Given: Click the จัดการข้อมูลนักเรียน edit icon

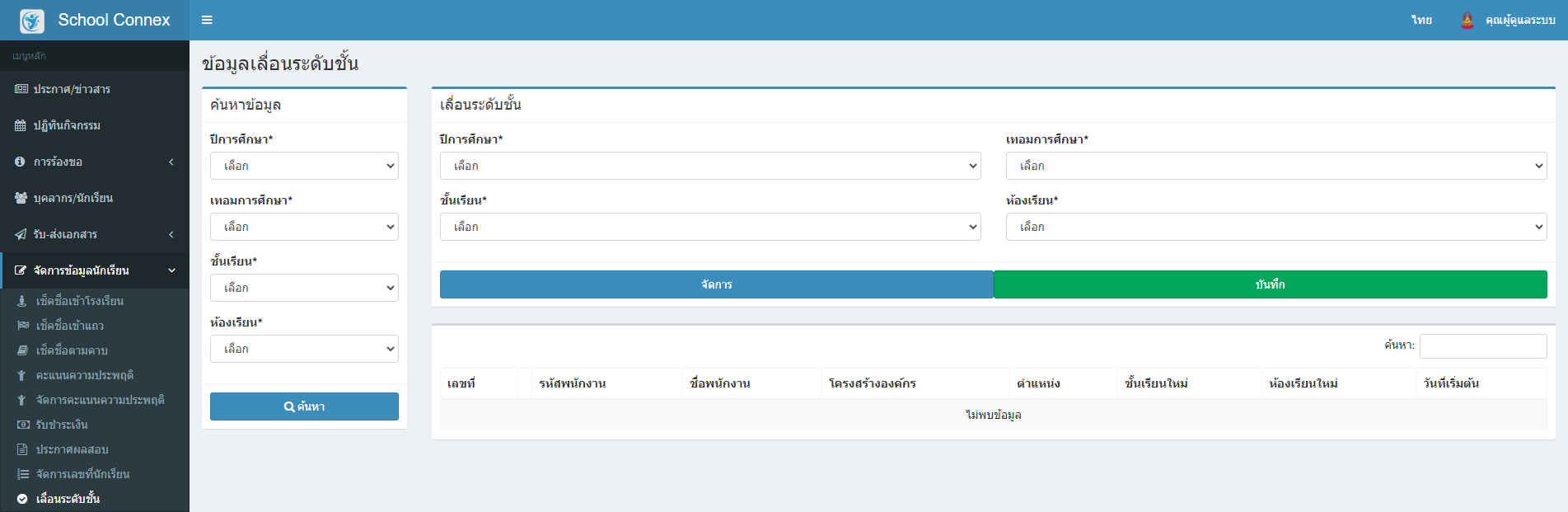Looking at the screenshot, I should pos(21,270).
